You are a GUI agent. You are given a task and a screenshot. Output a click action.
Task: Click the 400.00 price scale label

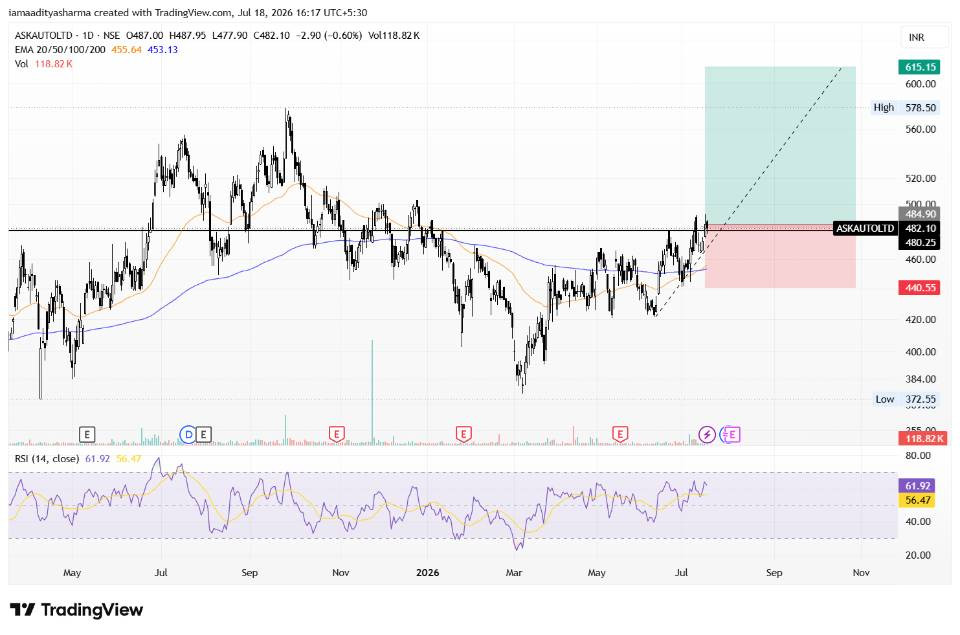pos(921,352)
